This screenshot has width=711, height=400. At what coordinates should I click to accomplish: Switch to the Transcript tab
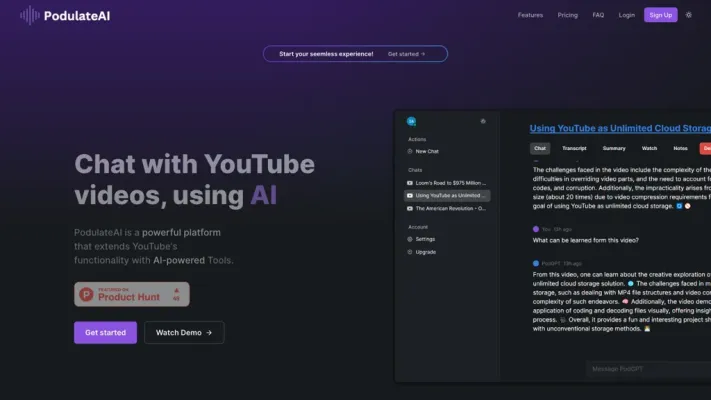point(574,148)
